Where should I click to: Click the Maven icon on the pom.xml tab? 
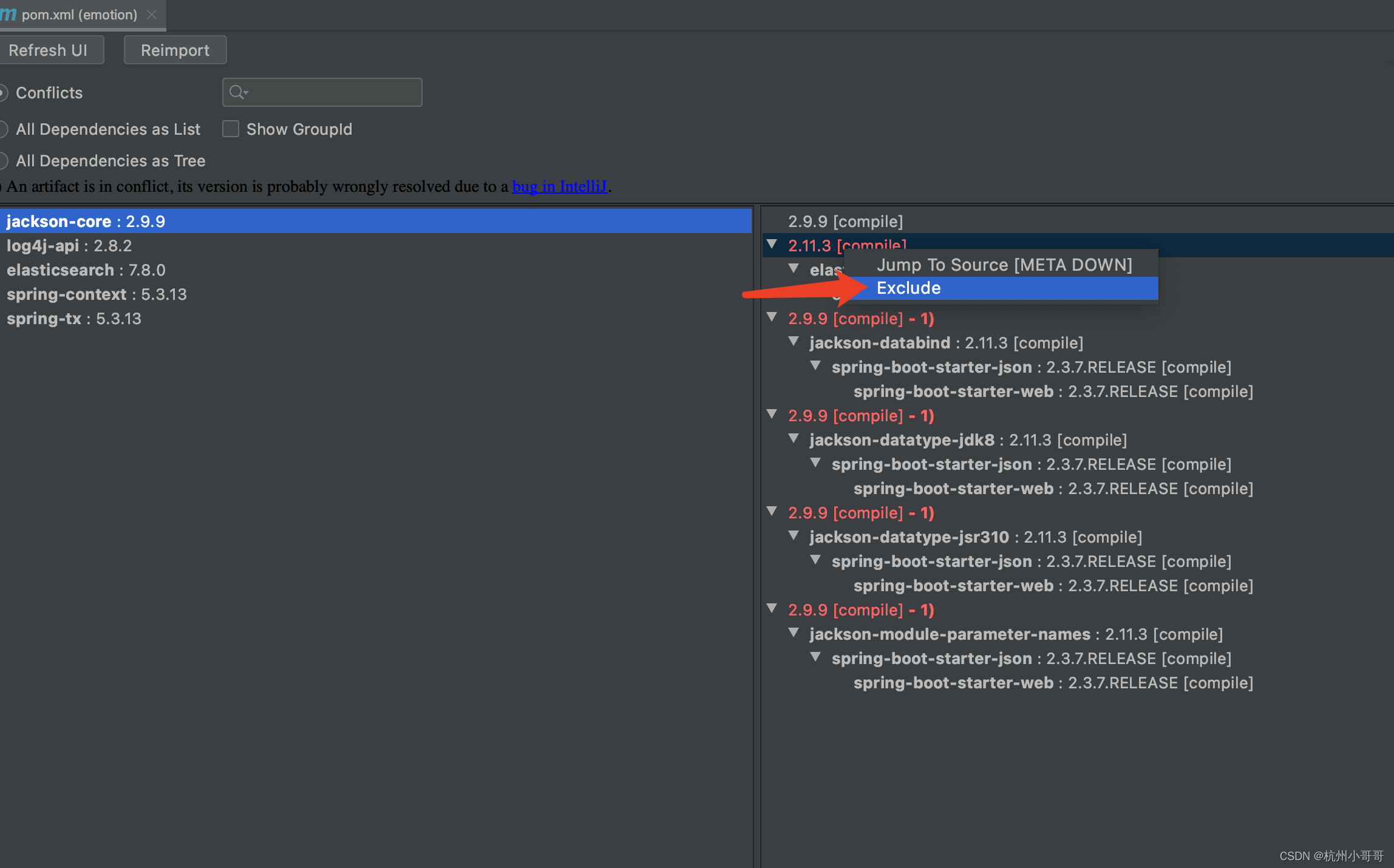click(8, 15)
